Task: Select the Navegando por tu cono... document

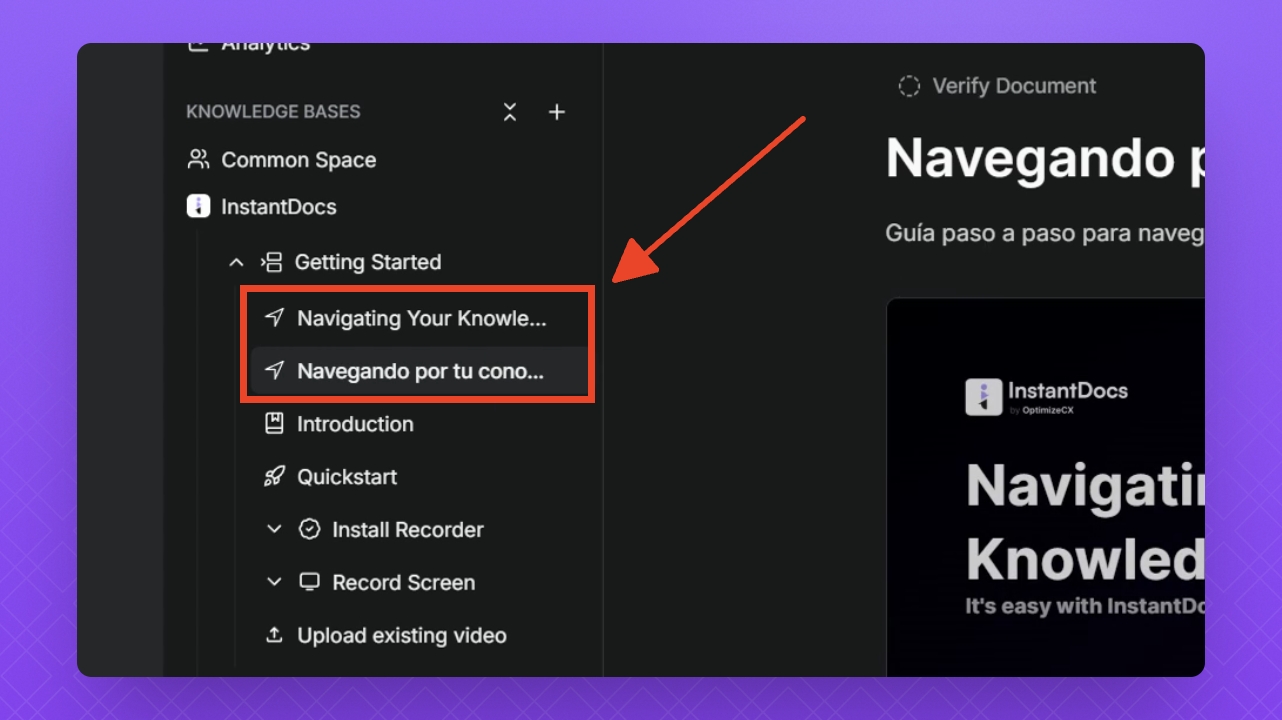Action: [420, 371]
